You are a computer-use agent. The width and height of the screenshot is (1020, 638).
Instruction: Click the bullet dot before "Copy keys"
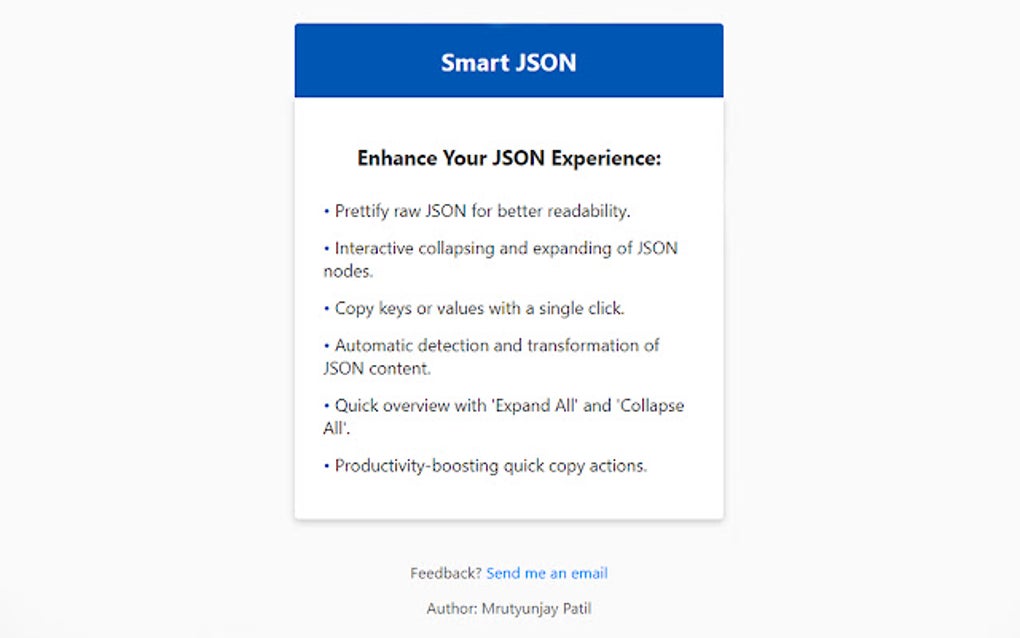326,308
